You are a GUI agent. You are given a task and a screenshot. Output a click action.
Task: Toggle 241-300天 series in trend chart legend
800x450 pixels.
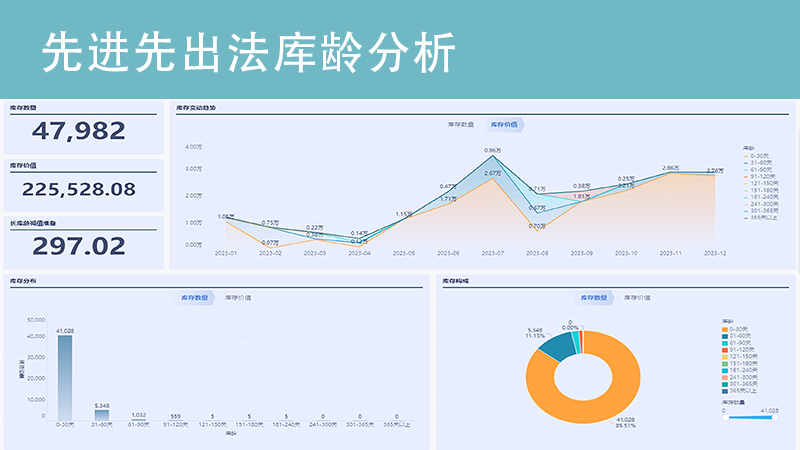[761, 204]
